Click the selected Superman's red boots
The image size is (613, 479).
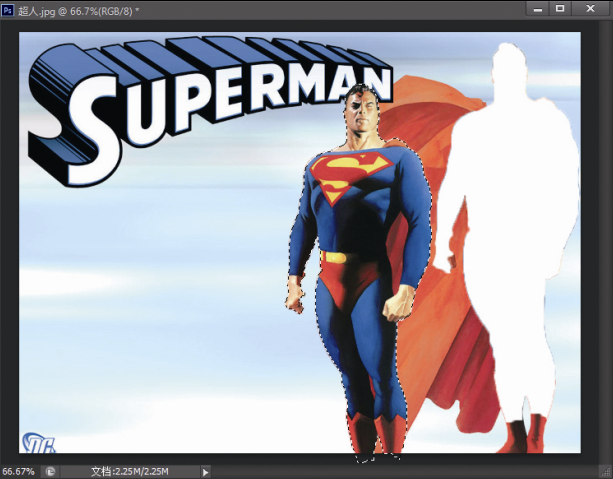click(x=377, y=435)
